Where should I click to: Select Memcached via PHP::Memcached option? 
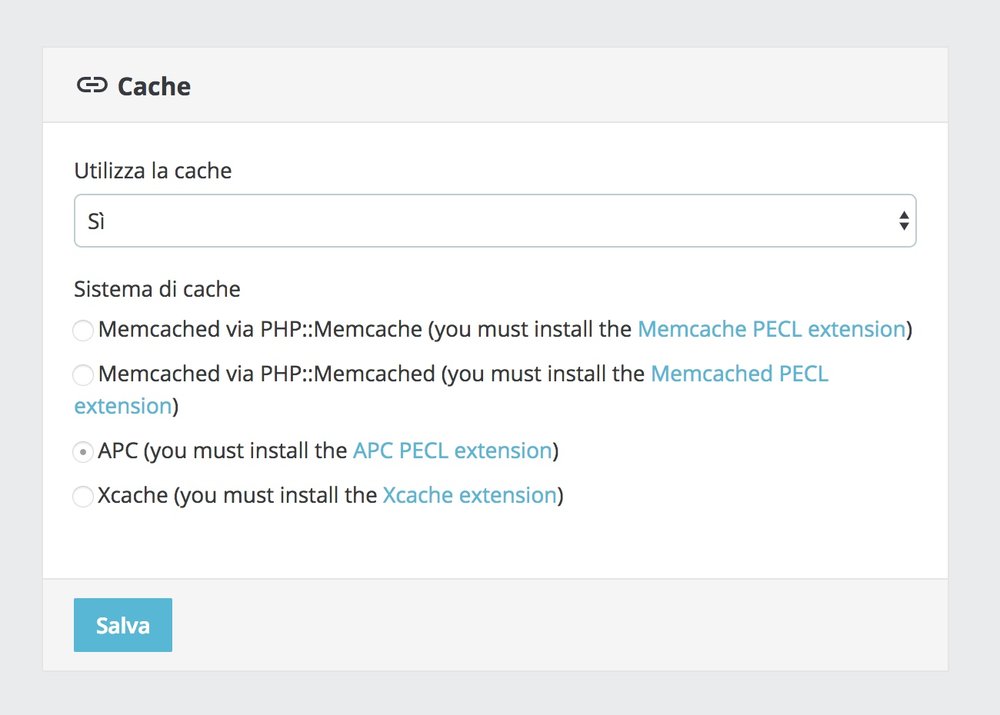pos(83,375)
